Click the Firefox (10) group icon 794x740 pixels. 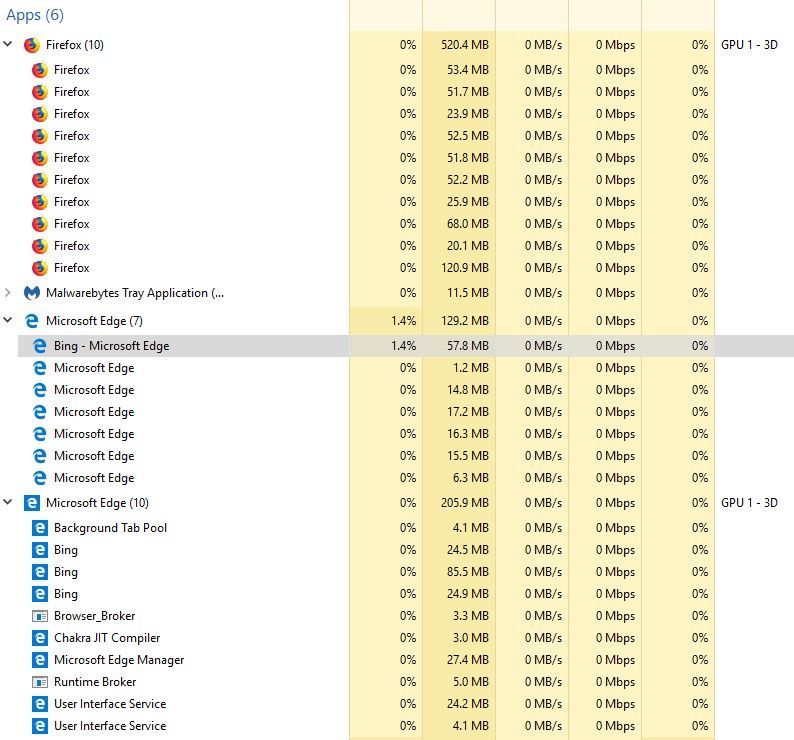click(31, 45)
